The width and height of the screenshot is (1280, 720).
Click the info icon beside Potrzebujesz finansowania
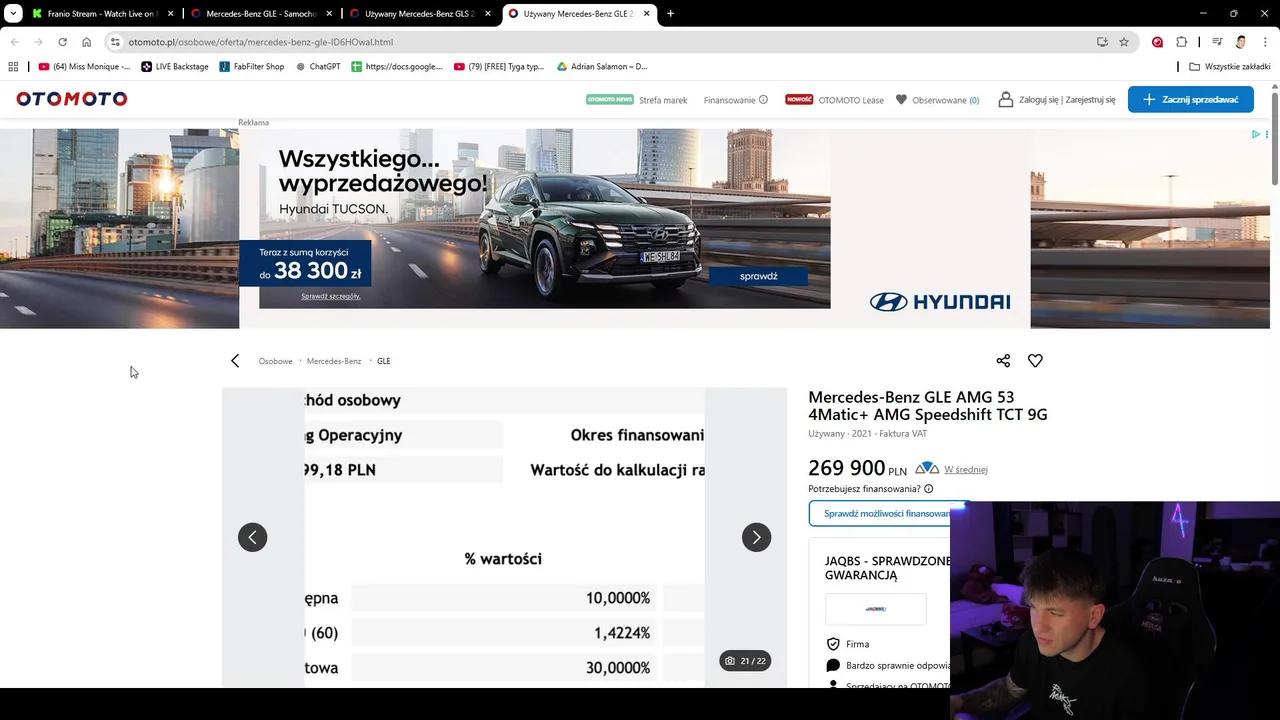point(929,489)
